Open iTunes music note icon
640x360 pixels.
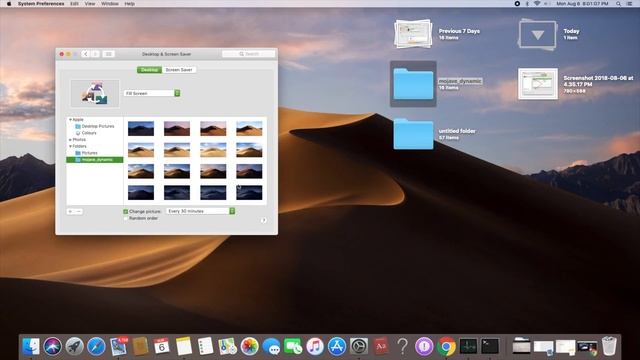[x=315, y=346]
